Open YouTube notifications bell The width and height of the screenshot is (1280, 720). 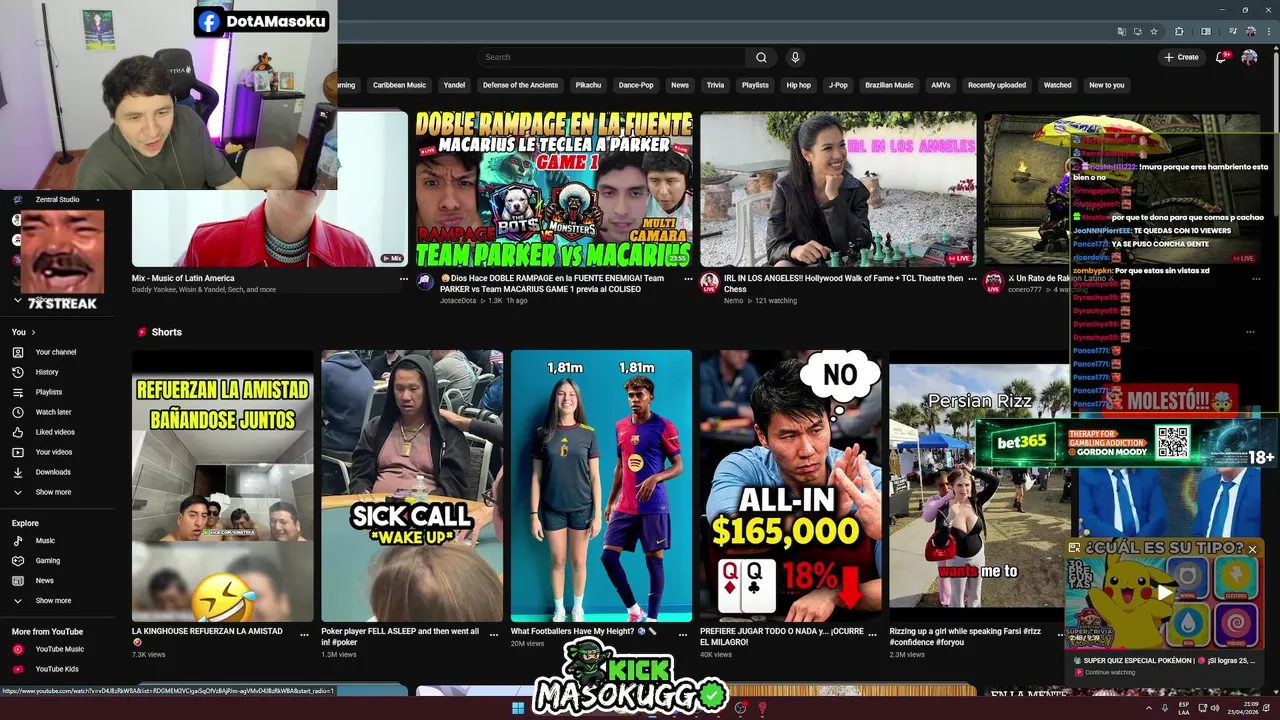pos(1221,57)
